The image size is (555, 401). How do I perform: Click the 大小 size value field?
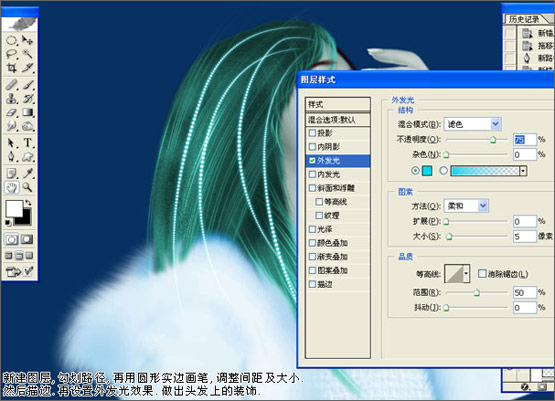pyautogui.click(x=525, y=236)
